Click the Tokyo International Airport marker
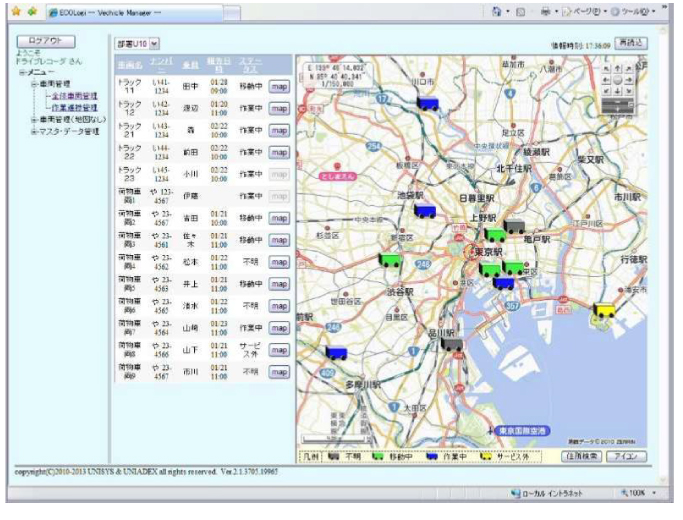683x520 pixels. 522,431
